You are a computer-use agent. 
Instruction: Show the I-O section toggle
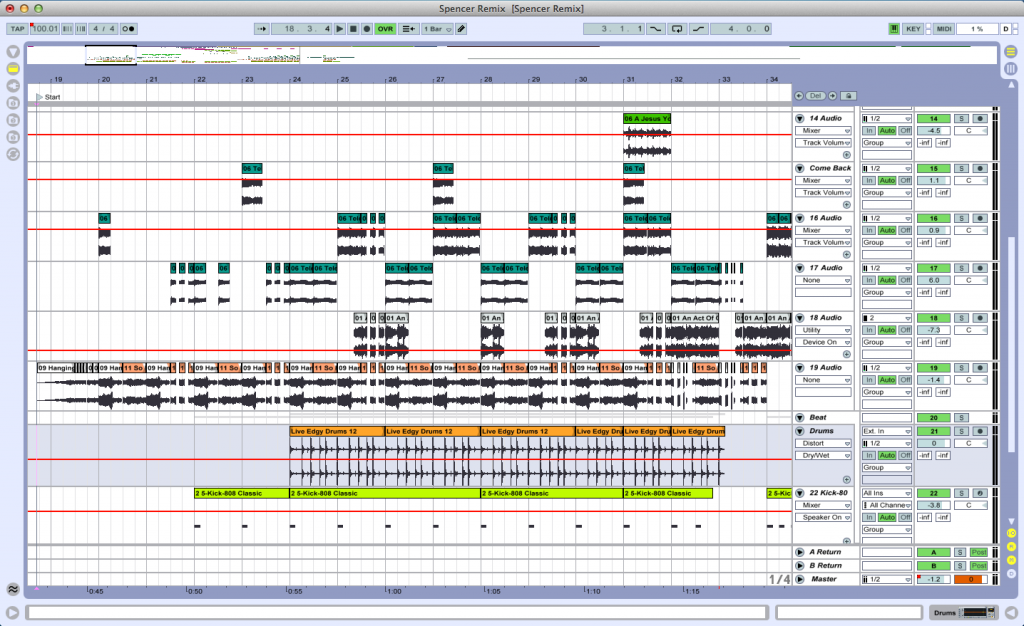click(x=1011, y=533)
